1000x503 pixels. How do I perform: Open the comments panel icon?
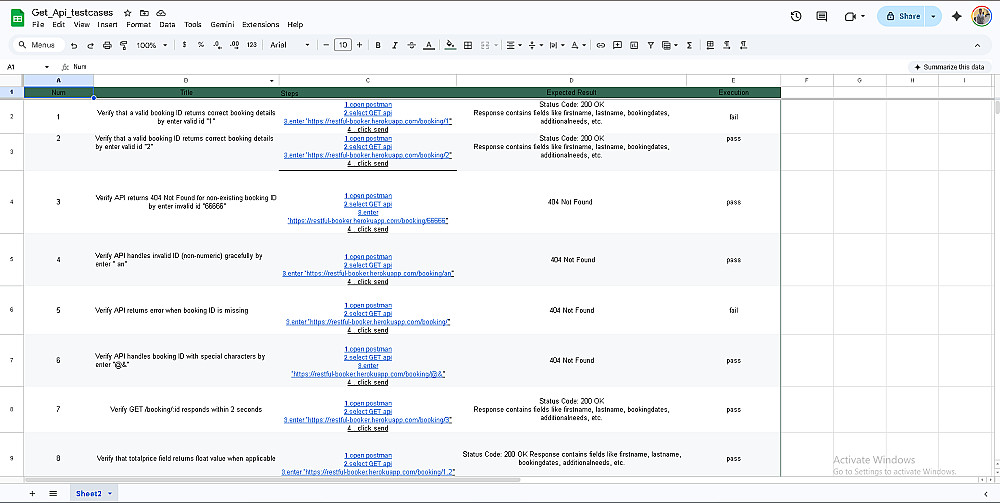point(822,16)
